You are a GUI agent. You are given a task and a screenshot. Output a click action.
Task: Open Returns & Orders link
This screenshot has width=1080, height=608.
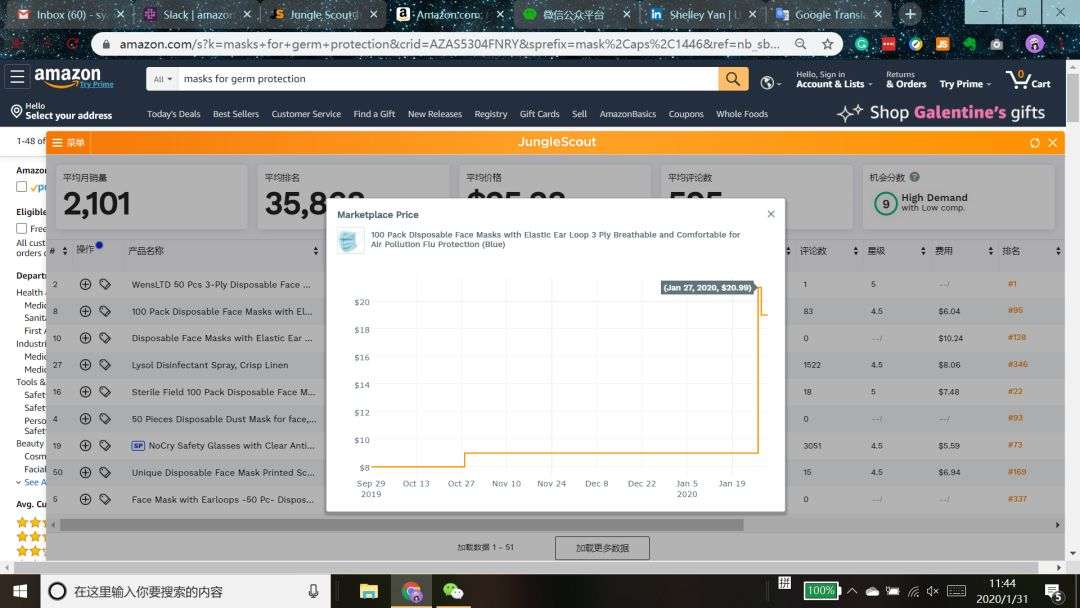tap(906, 80)
